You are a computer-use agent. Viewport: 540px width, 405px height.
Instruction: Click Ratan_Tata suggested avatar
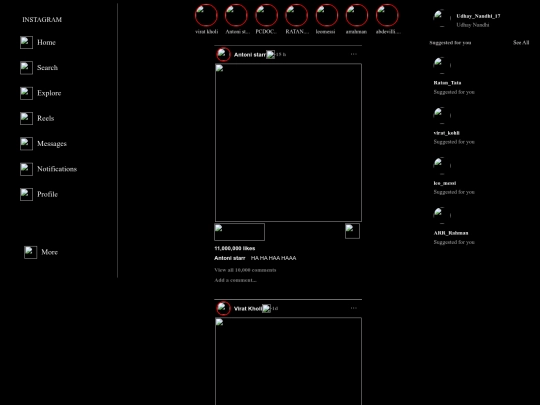[x=442, y=65]
